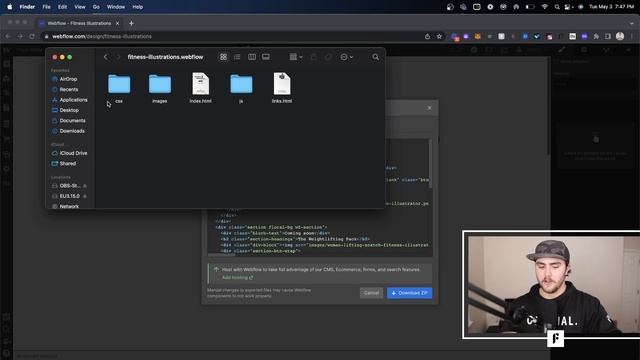The image size is (640, 360).
Task: Click the battery status icon
Action: coord(530,7)
